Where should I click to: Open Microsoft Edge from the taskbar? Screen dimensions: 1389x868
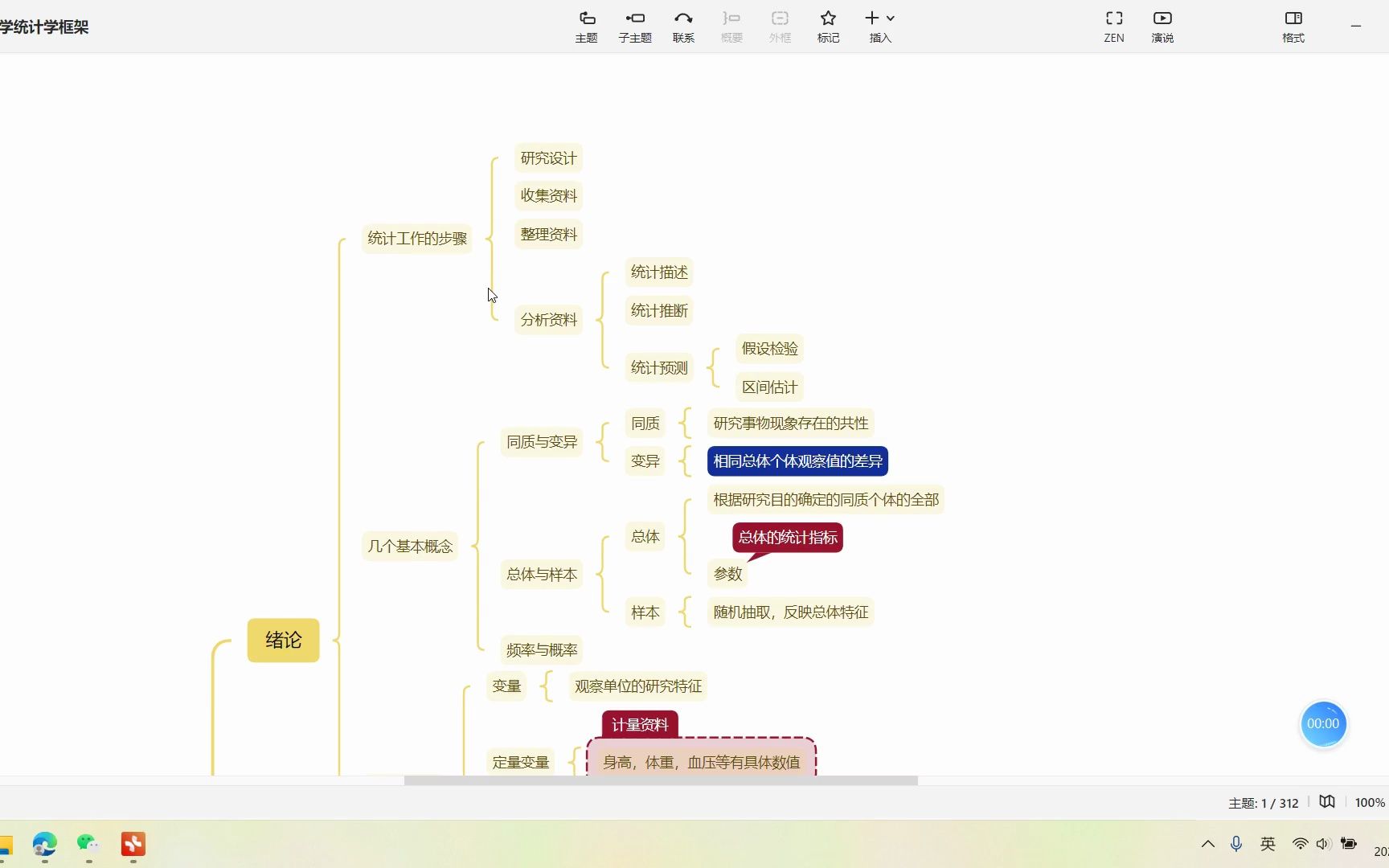pyautogui.click(x=45, y=844)
